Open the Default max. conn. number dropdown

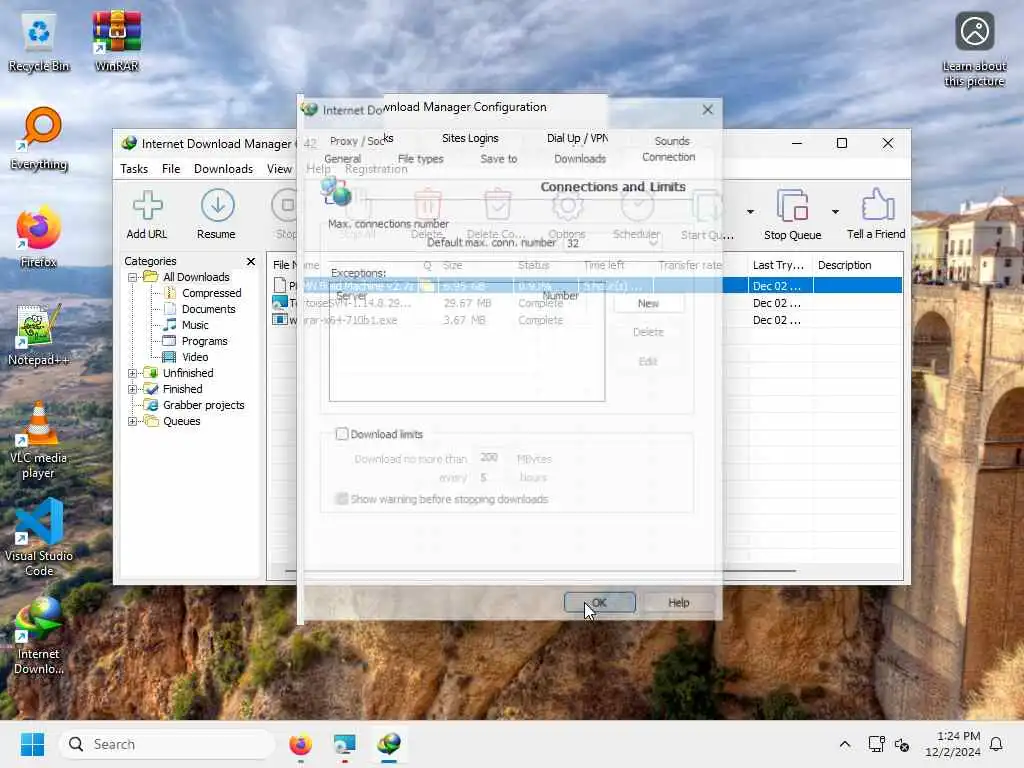tap(652, 243)
